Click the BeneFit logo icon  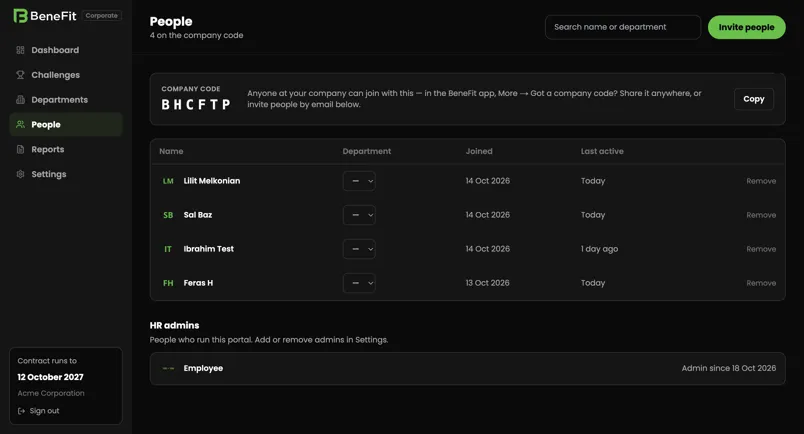(x=20, y=16)
